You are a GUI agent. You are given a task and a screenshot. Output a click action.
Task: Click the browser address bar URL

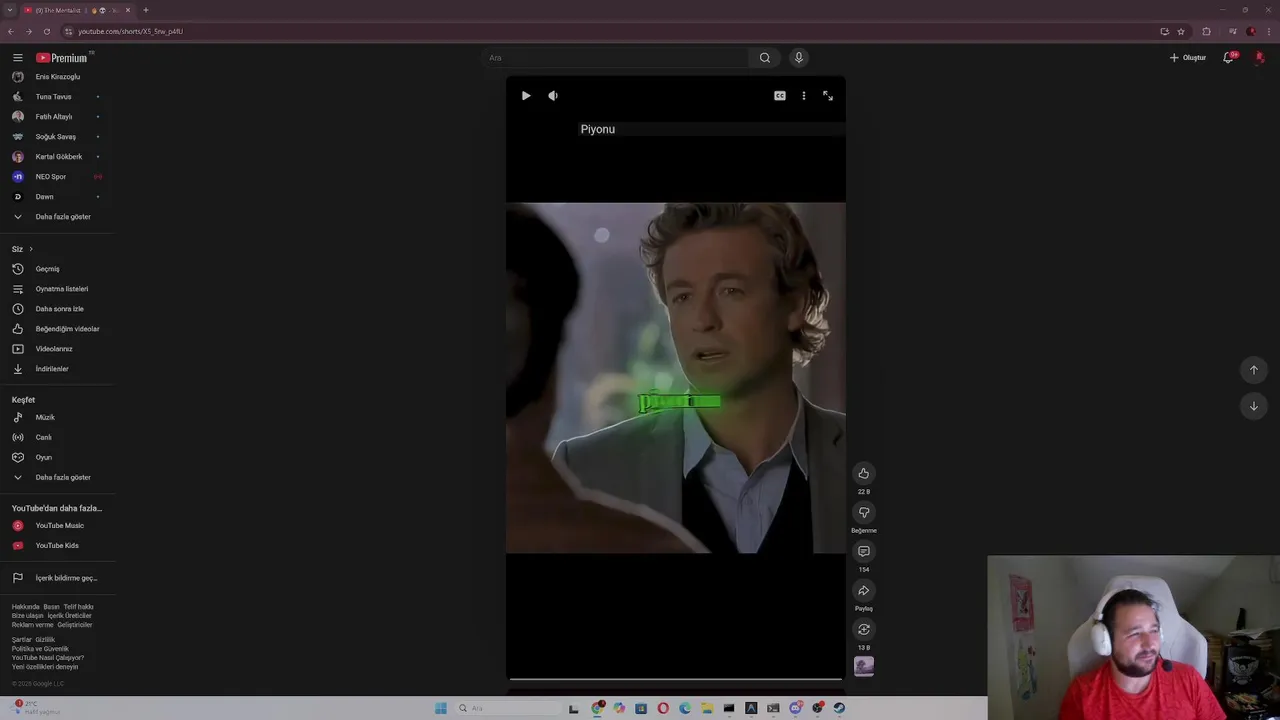(x=131, y=31)
